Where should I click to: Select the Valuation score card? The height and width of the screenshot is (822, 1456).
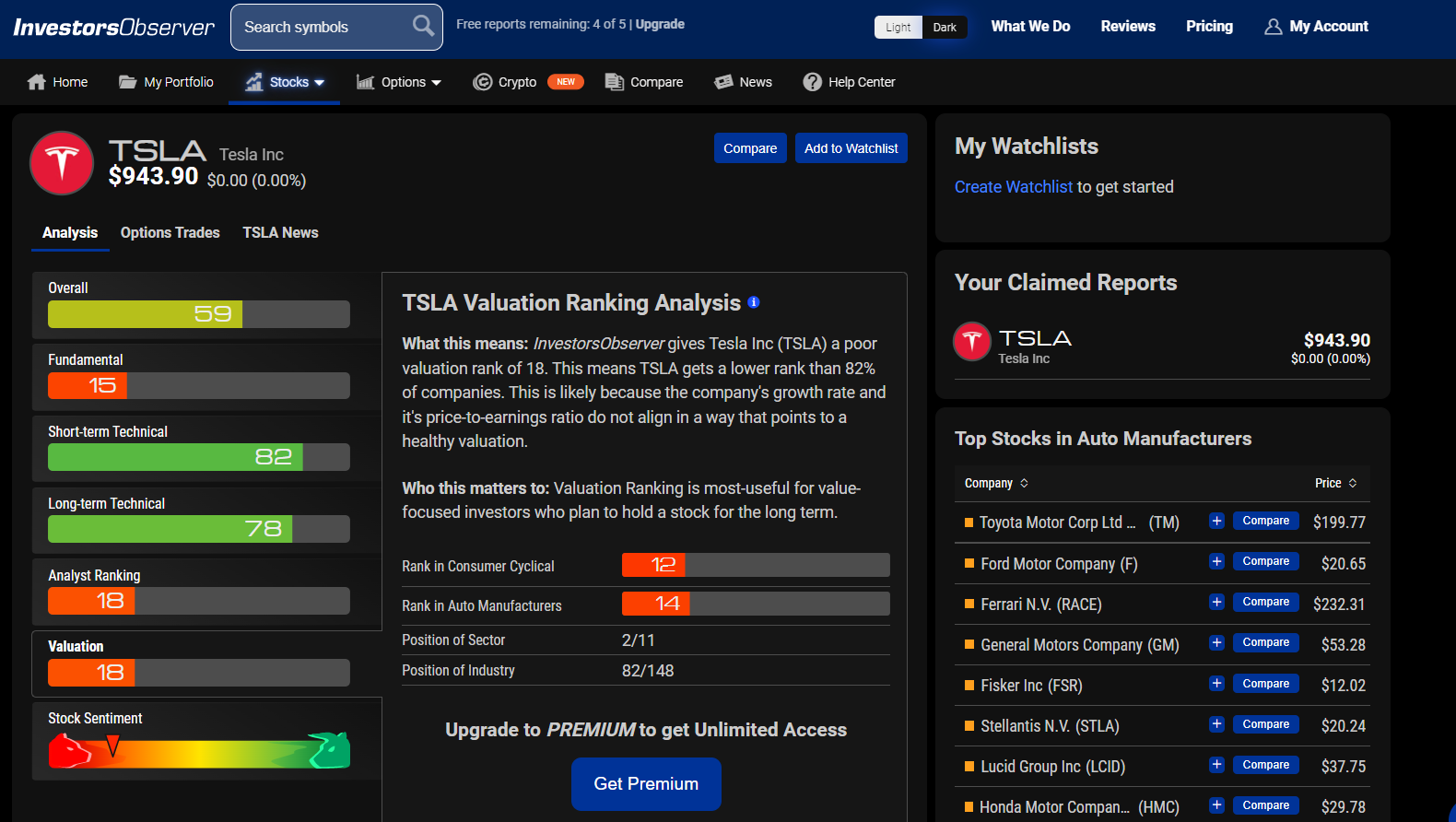click(x=206, y=663)
